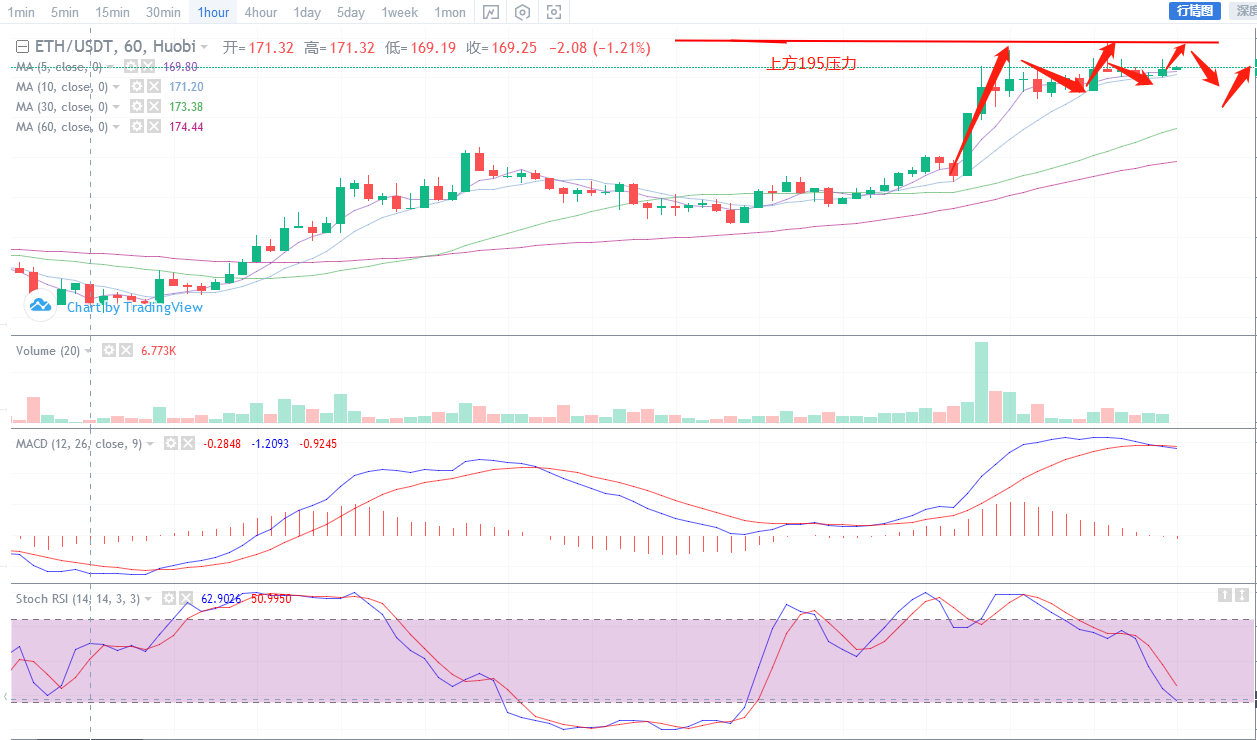Switch to 1min timeframe

tap(20, 12)
